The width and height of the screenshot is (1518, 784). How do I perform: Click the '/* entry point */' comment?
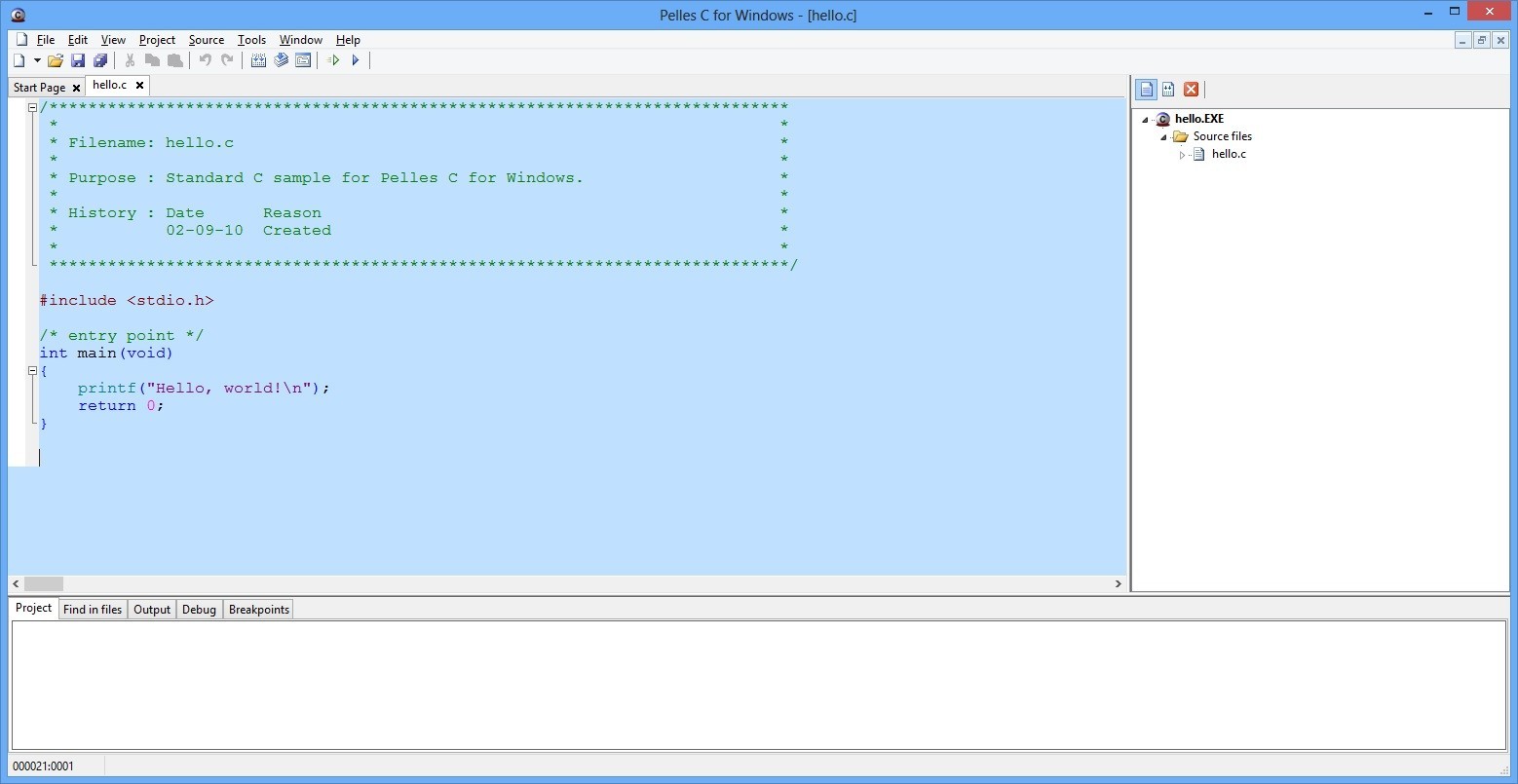click(122, 336)
